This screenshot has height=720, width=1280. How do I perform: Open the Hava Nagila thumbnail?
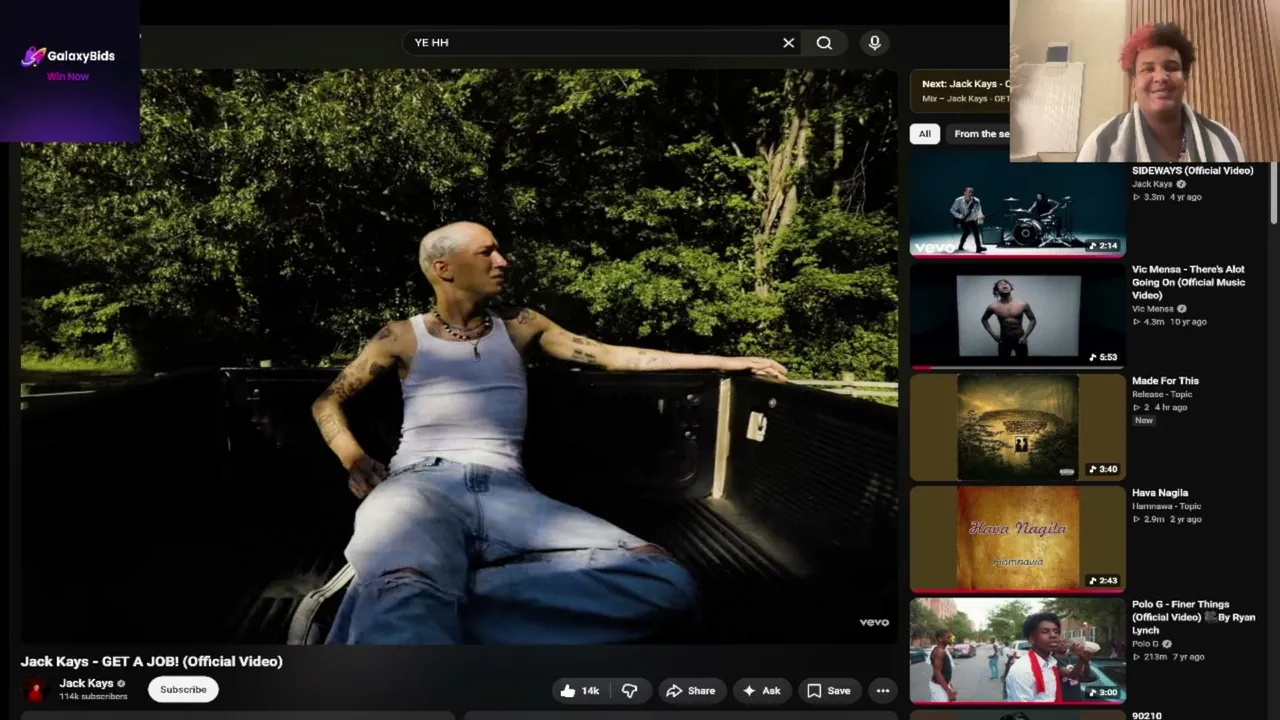pyautogui.click(x=1017, y=540)
